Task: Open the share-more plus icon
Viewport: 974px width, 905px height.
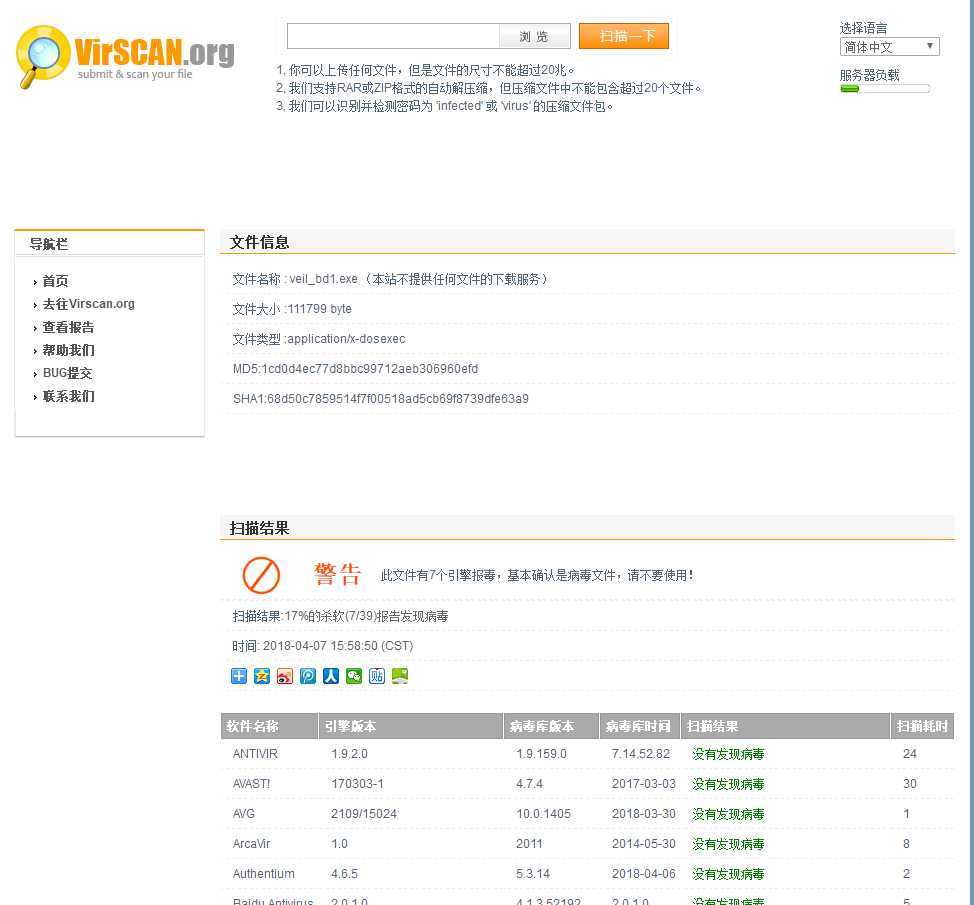Action: tap(239, 676)
